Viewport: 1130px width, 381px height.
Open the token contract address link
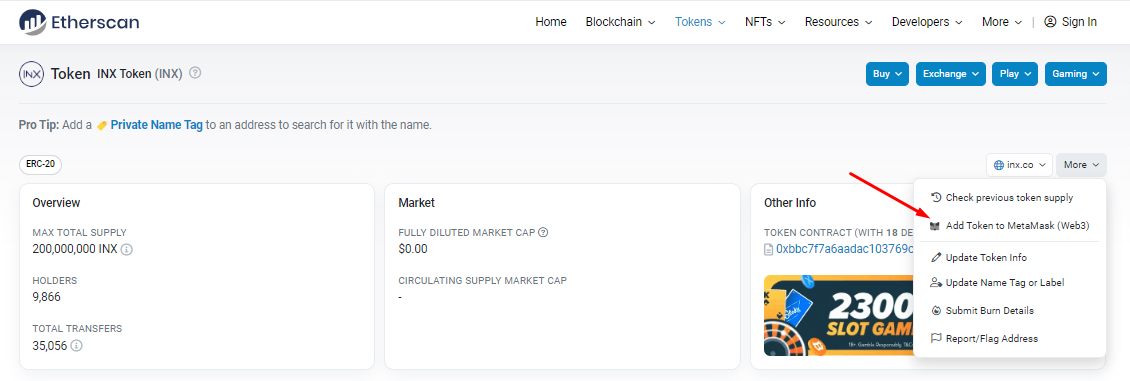coord(845,249)
